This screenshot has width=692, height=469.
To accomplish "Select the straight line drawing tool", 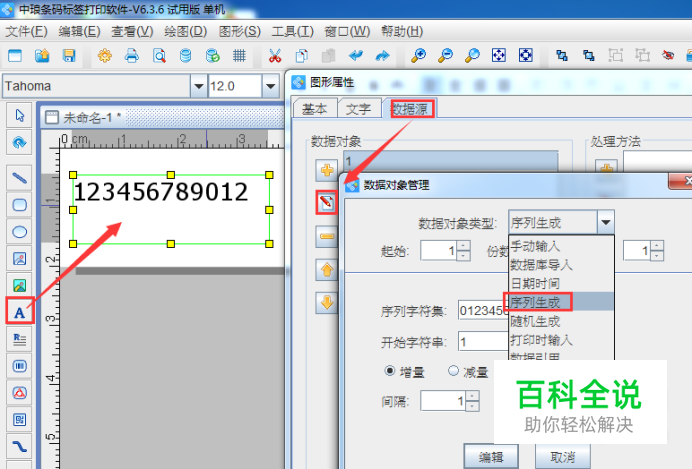I will coord(18,178).
